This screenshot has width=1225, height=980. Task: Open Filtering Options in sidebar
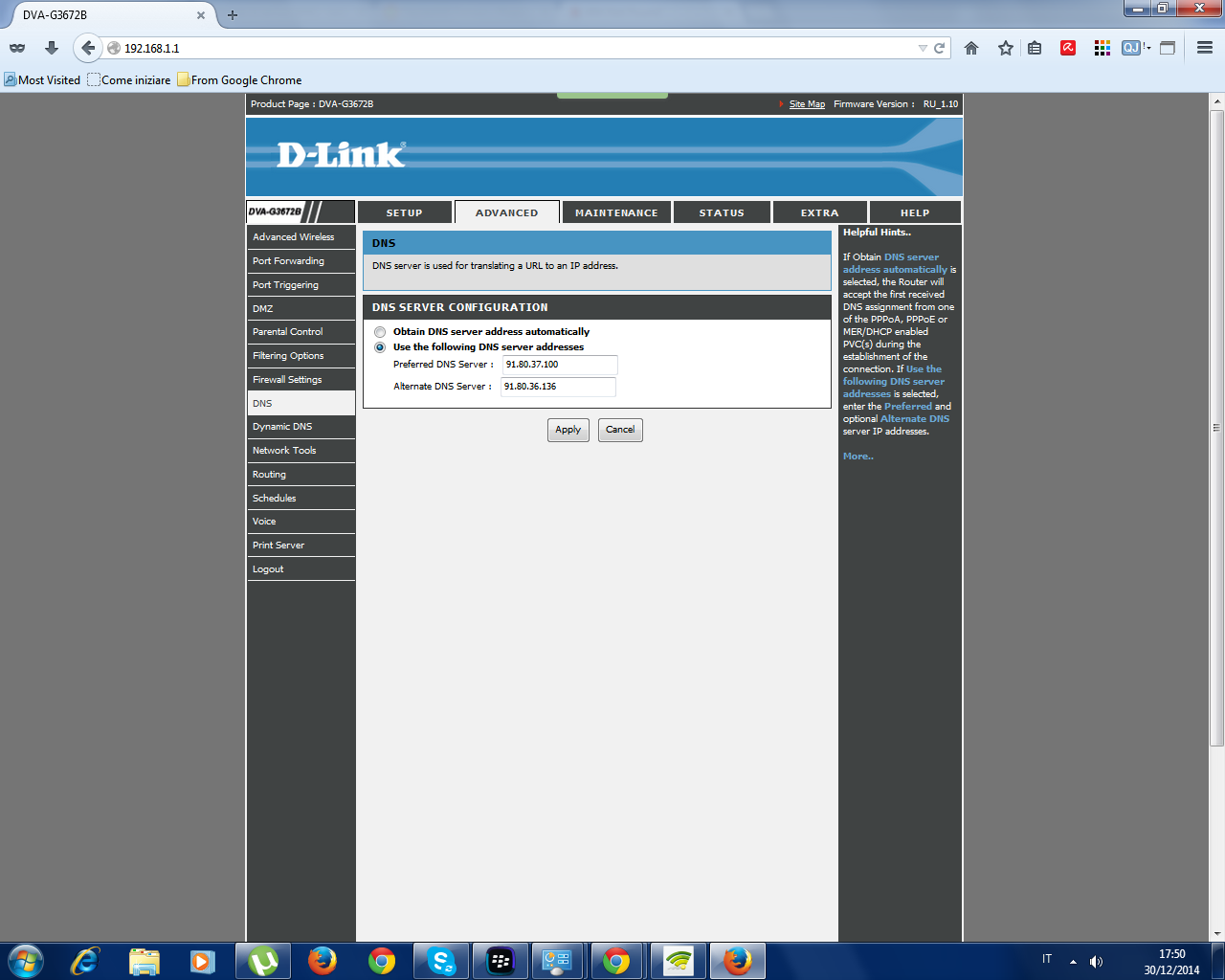click(301, 355)
